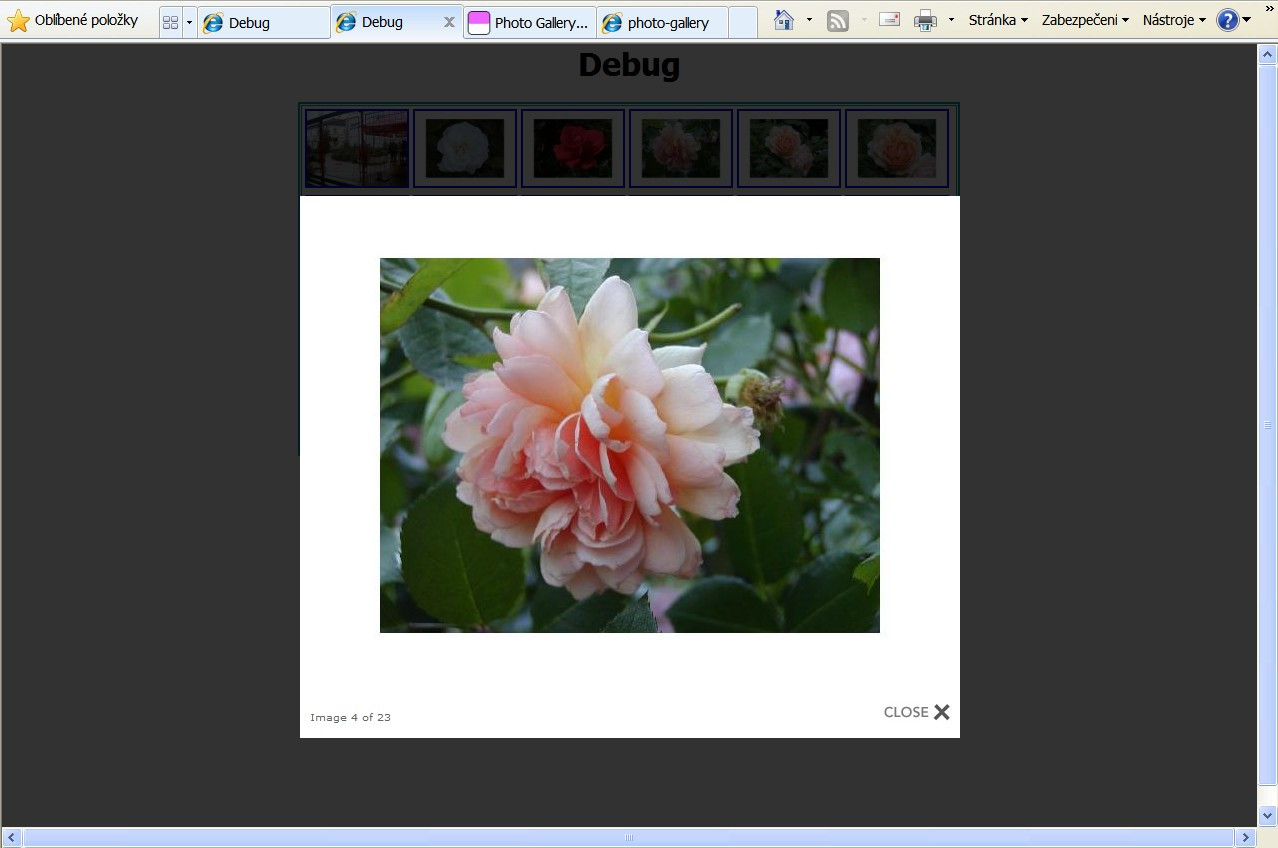The image size is (1278, 848).
Task: Open the Stránka menu
Action: [x=998, y=20]
